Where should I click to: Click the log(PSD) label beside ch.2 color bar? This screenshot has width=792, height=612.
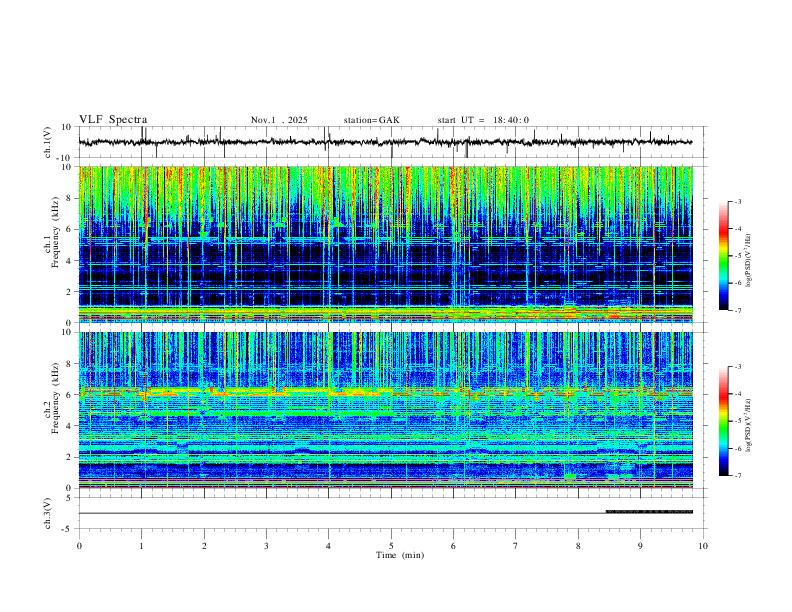(x=748, y=426)
